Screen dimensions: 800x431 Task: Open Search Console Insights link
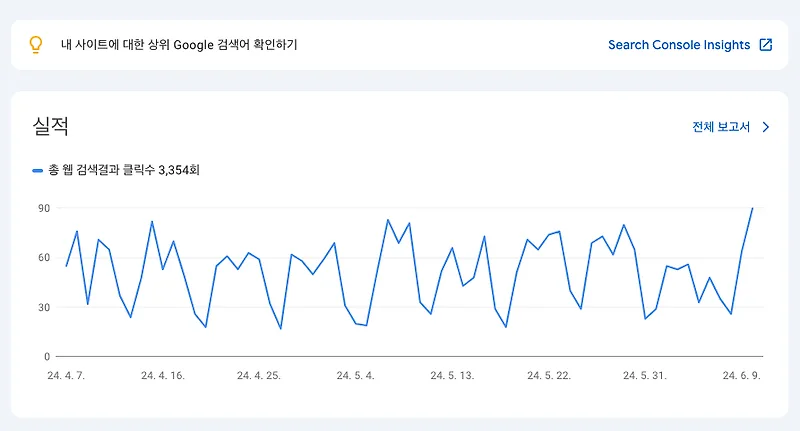tap(679, 45)
